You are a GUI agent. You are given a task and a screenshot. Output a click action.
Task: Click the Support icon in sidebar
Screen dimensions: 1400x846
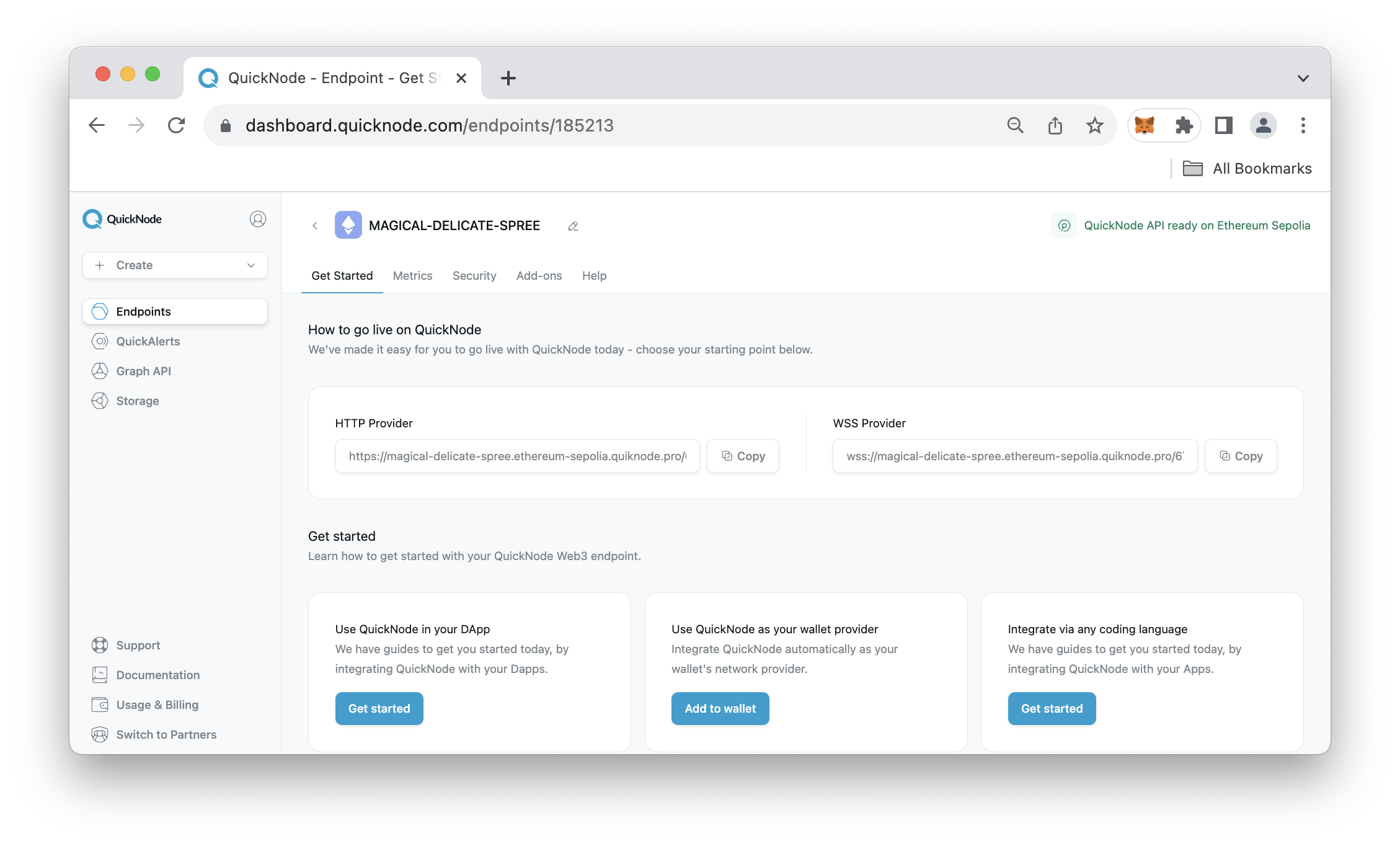click(100, 645)
